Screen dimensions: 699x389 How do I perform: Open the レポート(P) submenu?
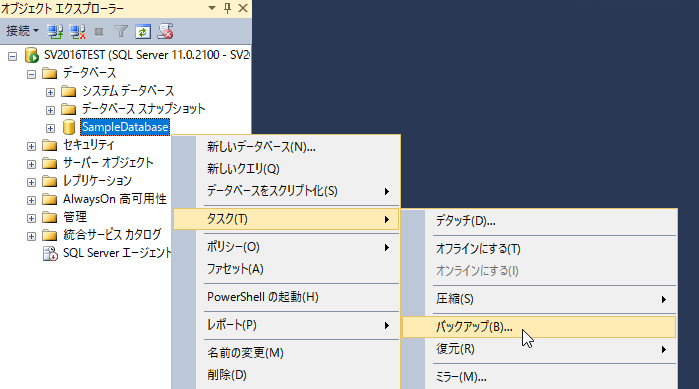coord(286,325)
